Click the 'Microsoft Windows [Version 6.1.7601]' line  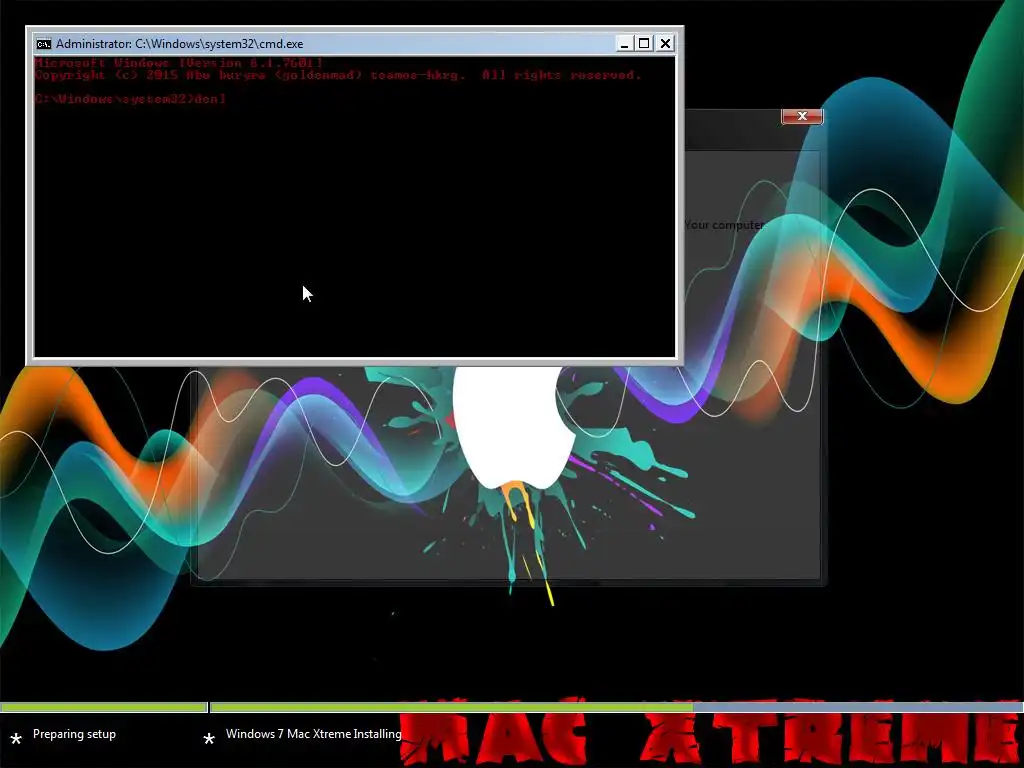click(178, 63)
